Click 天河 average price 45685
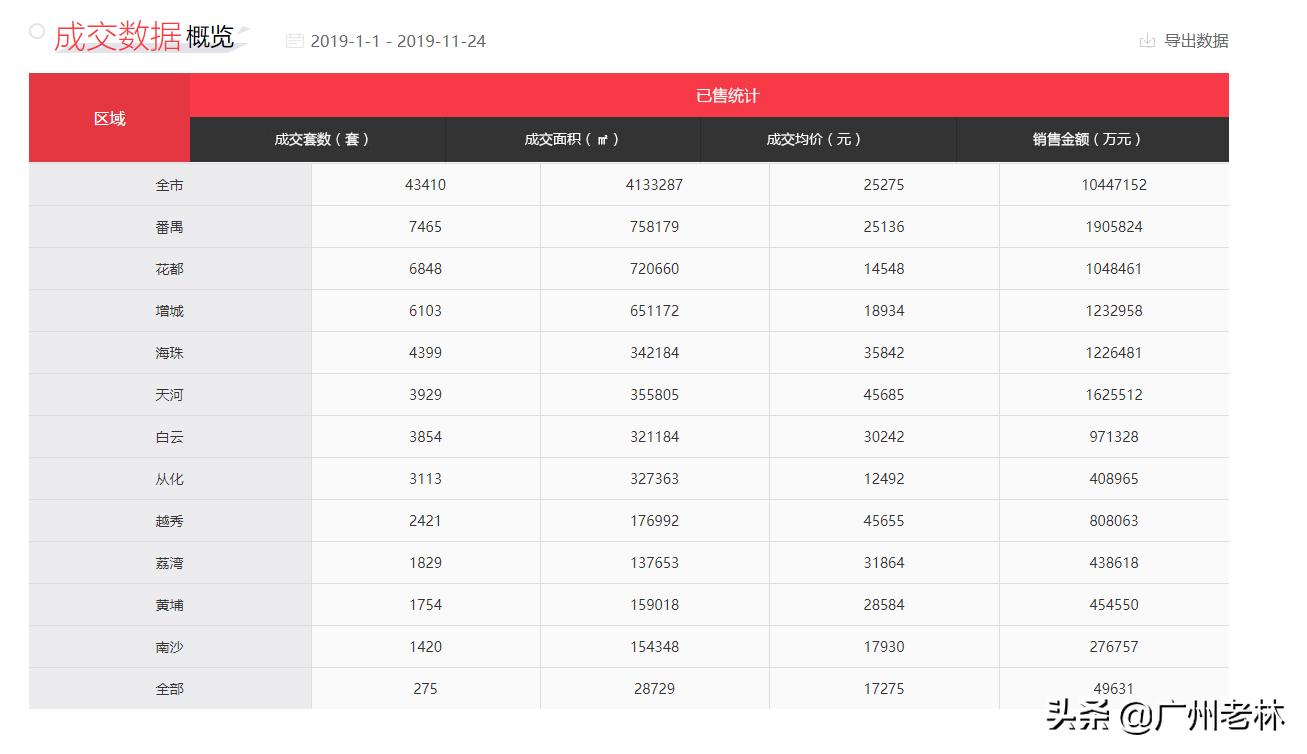The height and width of the screenshot is (754, 1307). tap(884, 395)
